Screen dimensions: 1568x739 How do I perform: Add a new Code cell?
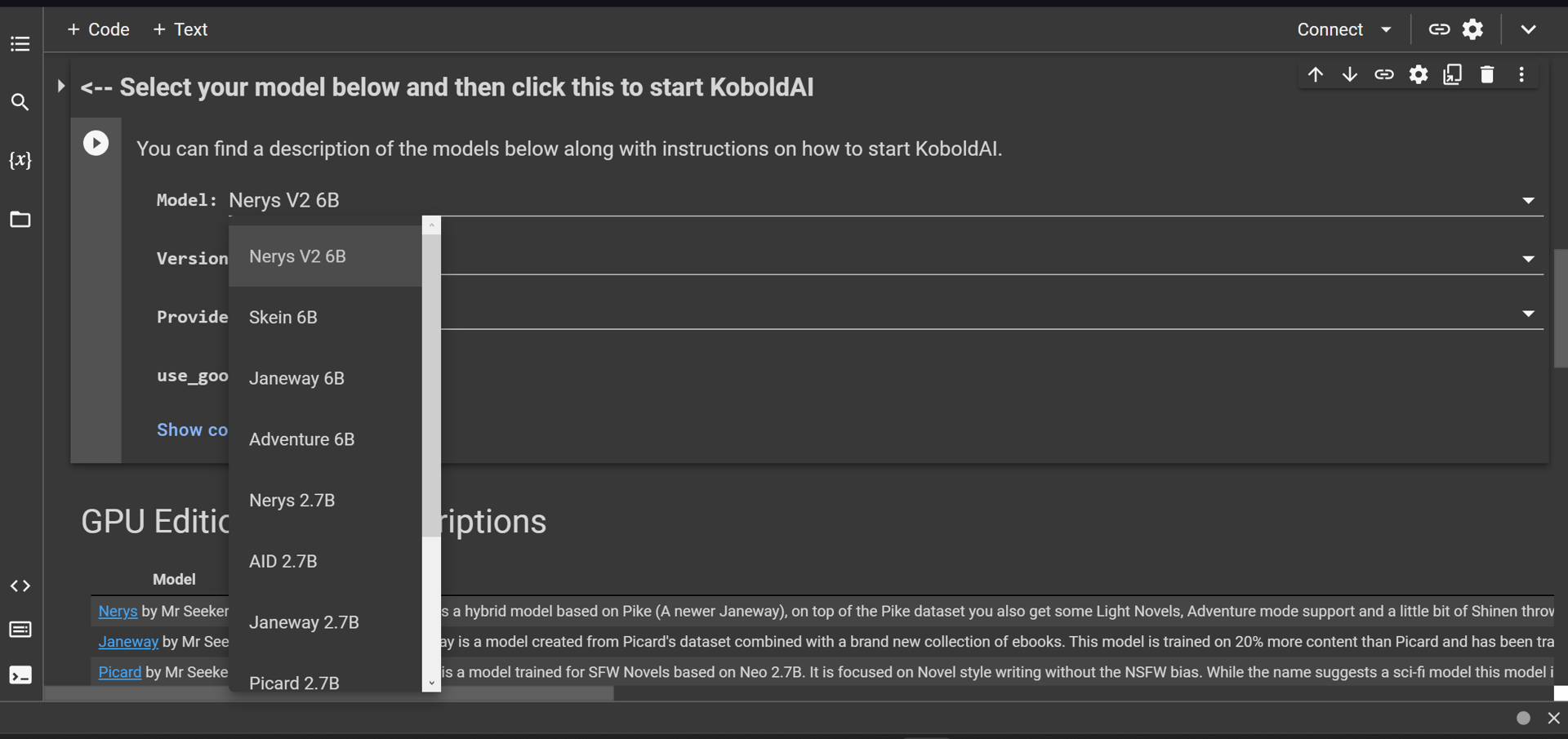point(98,29)
